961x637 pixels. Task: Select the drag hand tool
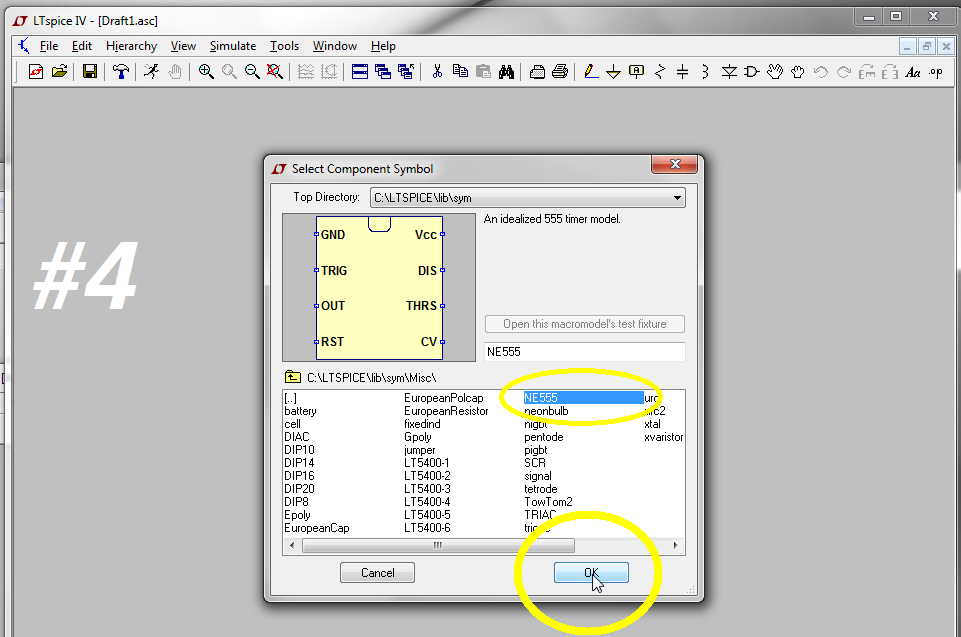click(x=797, y=72)
